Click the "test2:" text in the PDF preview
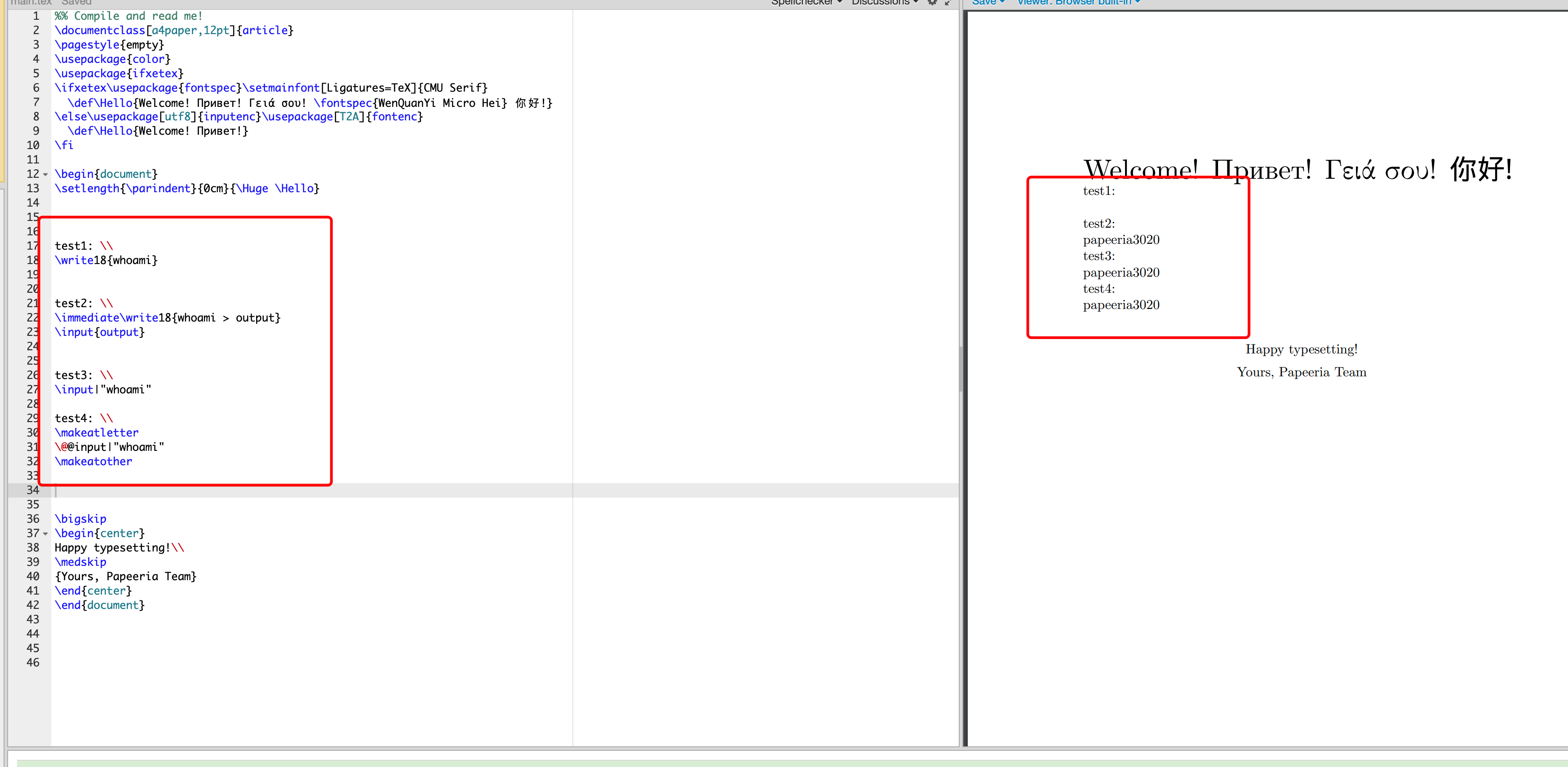 [x=1098, y=224]
